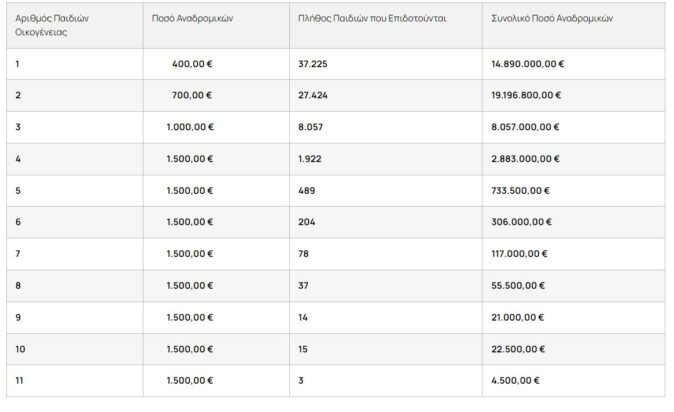The image size is (674, 412).
Task: Select the 733.500,00 € total cell
Action: (x=521, y=190)
